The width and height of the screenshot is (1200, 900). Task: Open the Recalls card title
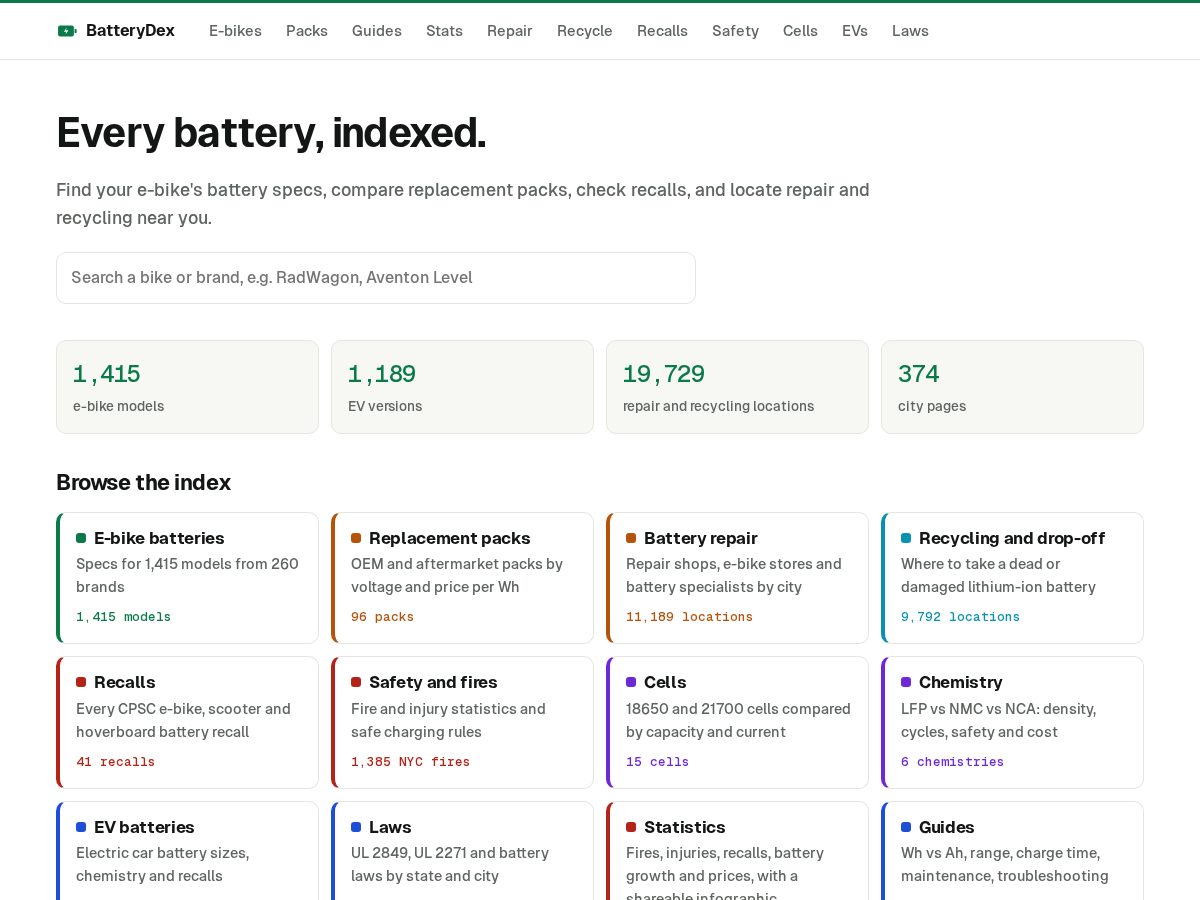point(125,682)
